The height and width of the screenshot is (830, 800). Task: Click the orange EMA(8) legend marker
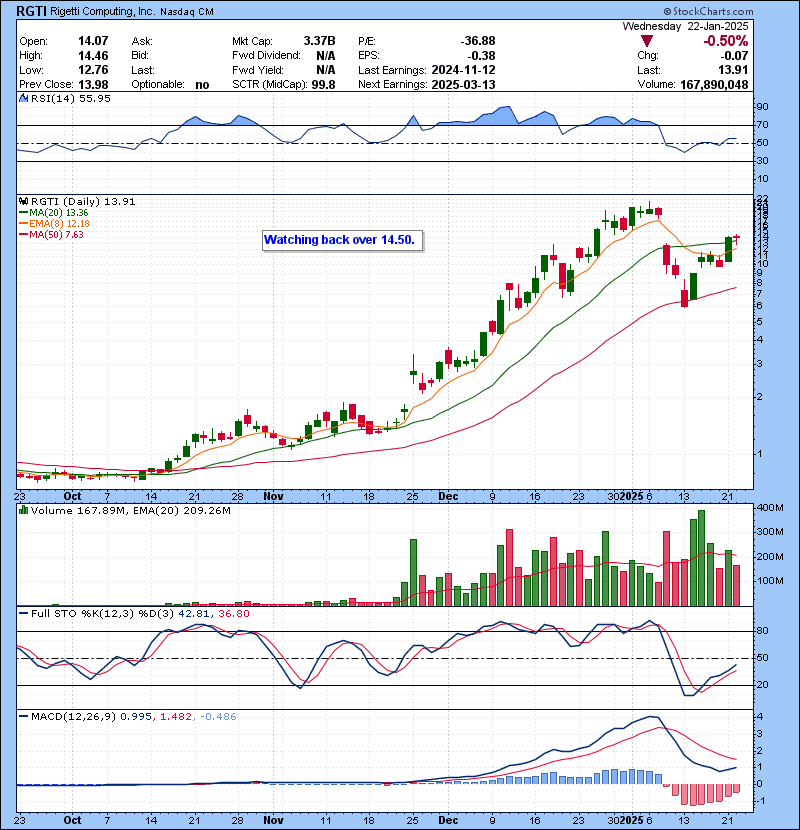[23, 224]
